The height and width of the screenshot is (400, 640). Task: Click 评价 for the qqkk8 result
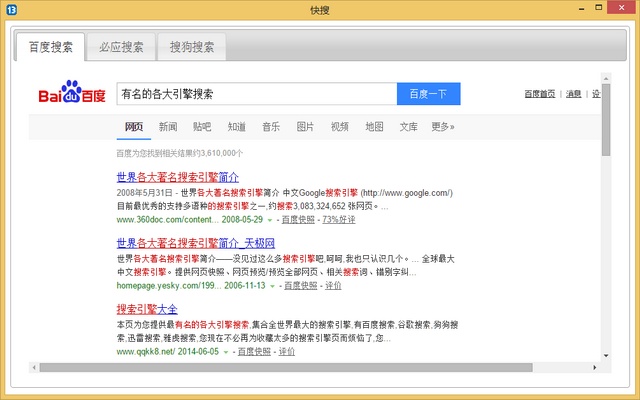pos(287,352)
